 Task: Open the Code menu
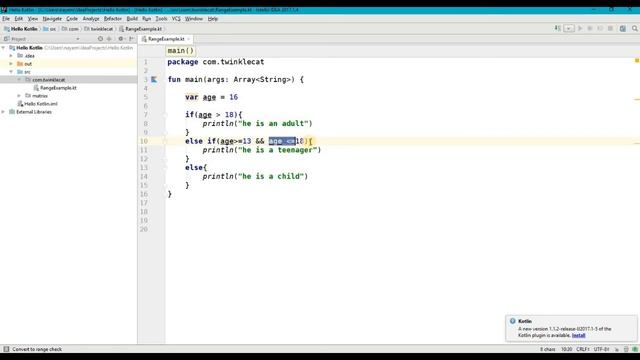tap(72, 19)
